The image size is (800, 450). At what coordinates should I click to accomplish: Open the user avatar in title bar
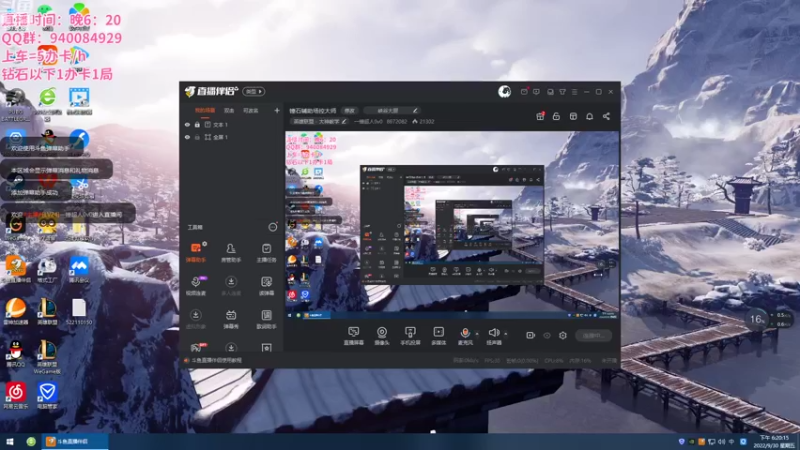tap(505, 91)
